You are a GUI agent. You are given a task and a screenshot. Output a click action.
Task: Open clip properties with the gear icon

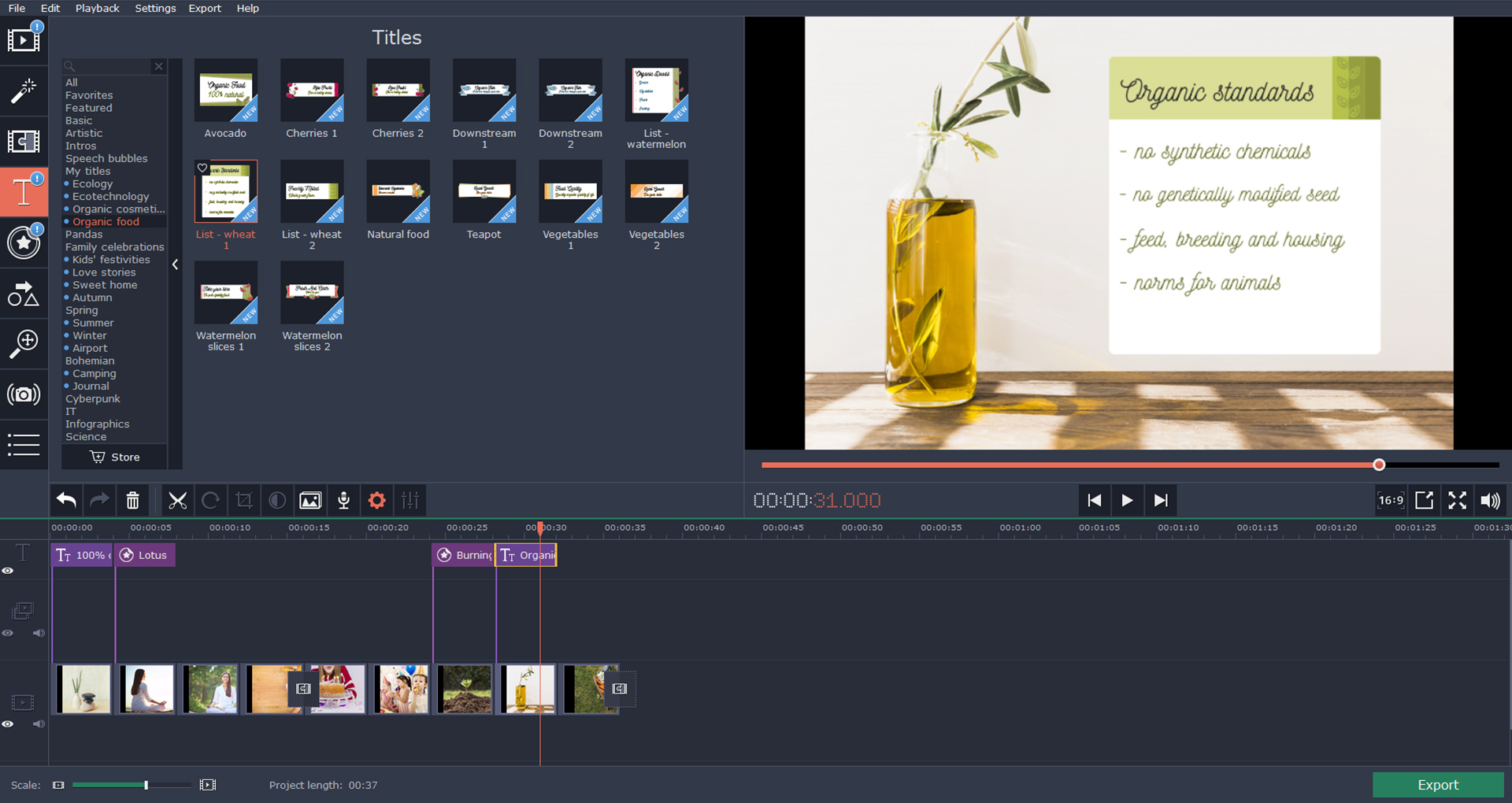[x=376, y=500]
